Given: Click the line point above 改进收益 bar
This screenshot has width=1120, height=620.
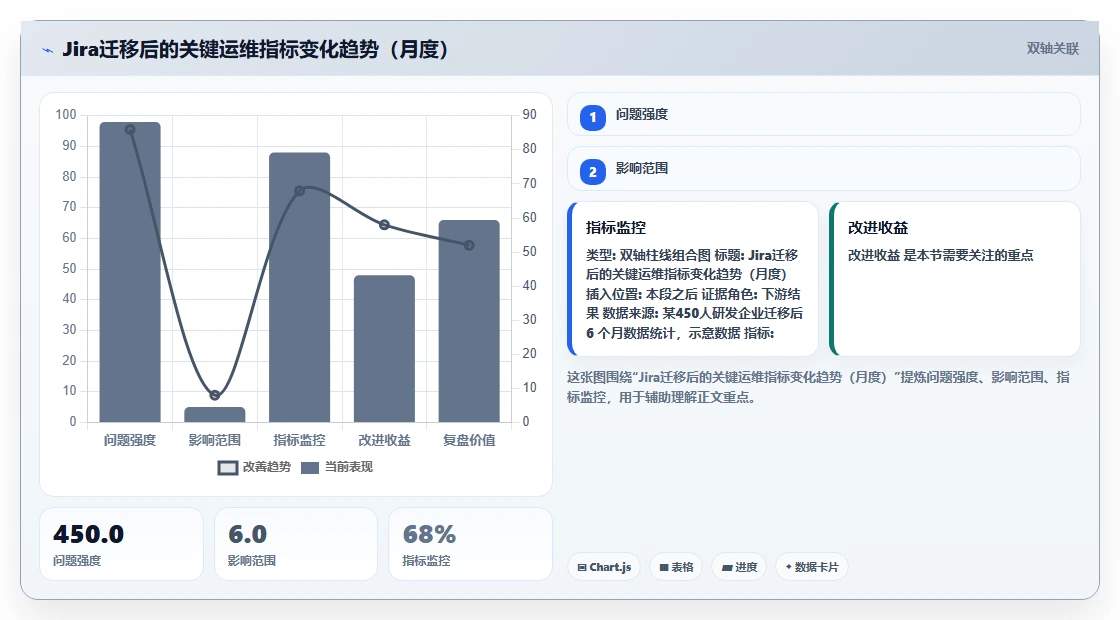Looking at the screenshot, I should tap(384, 225).
